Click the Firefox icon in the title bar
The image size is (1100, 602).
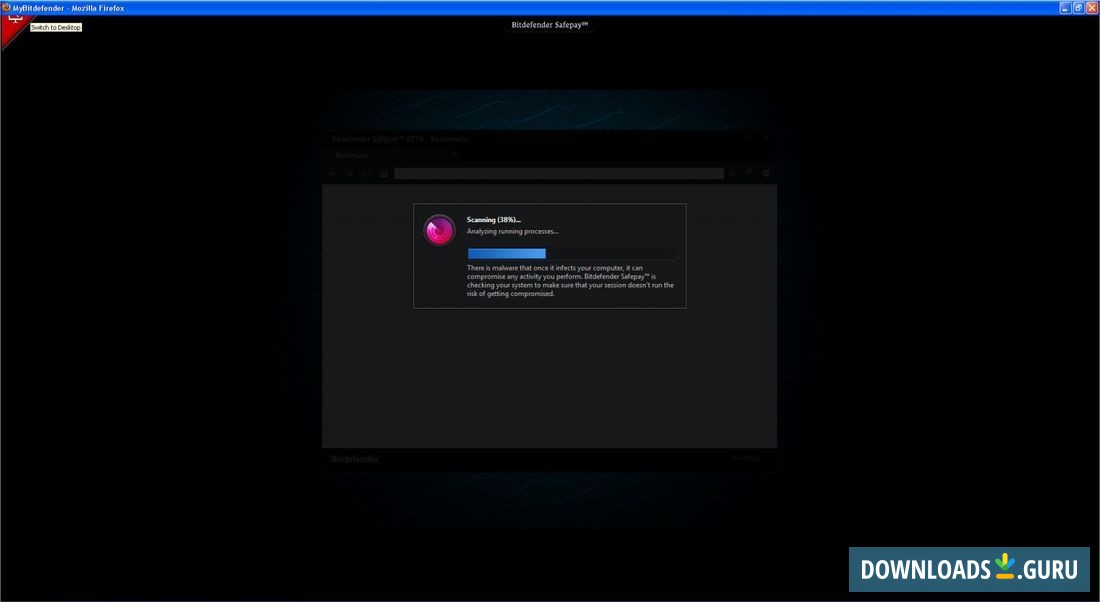click(6, 8)
